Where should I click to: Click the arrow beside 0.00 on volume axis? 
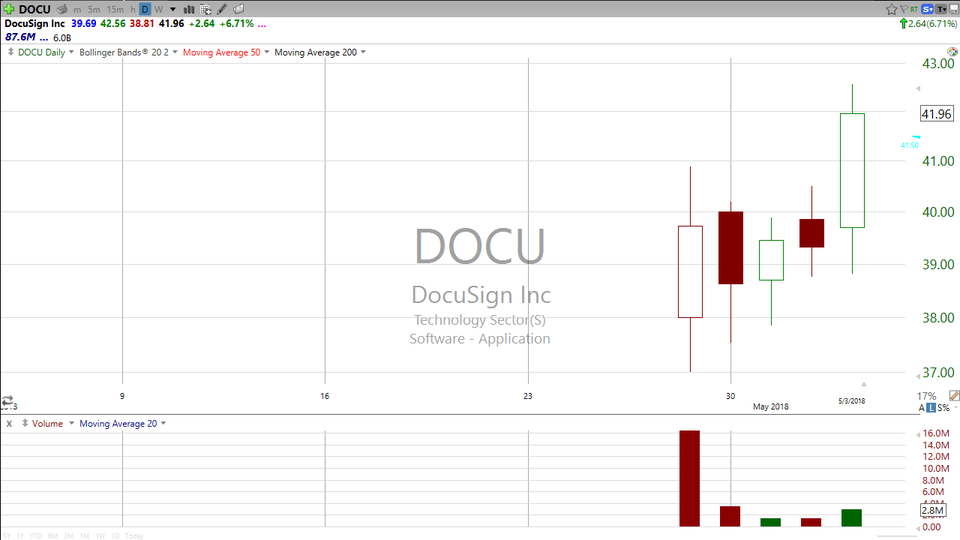click(918, 528)
